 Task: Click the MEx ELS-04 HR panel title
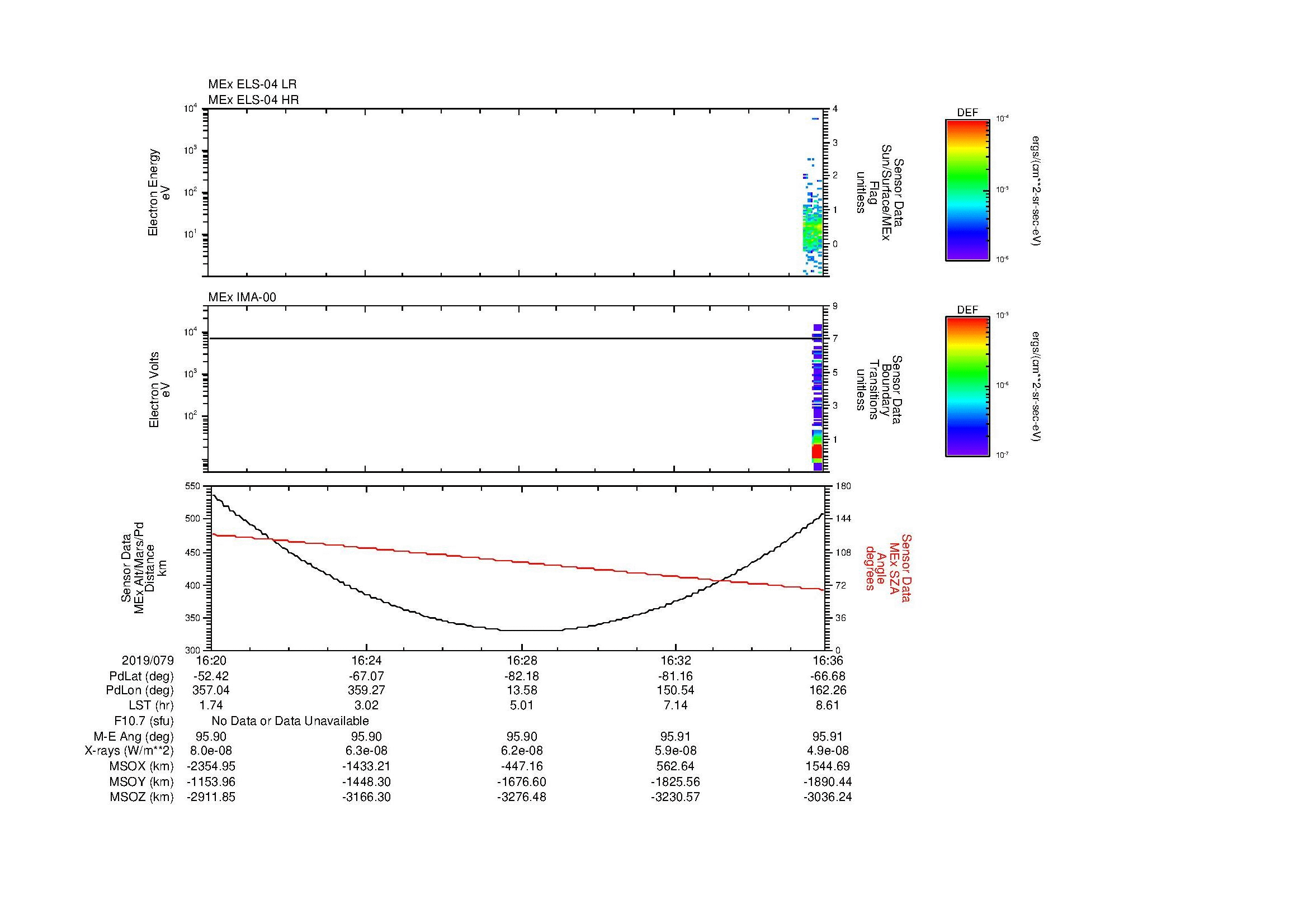253,99
